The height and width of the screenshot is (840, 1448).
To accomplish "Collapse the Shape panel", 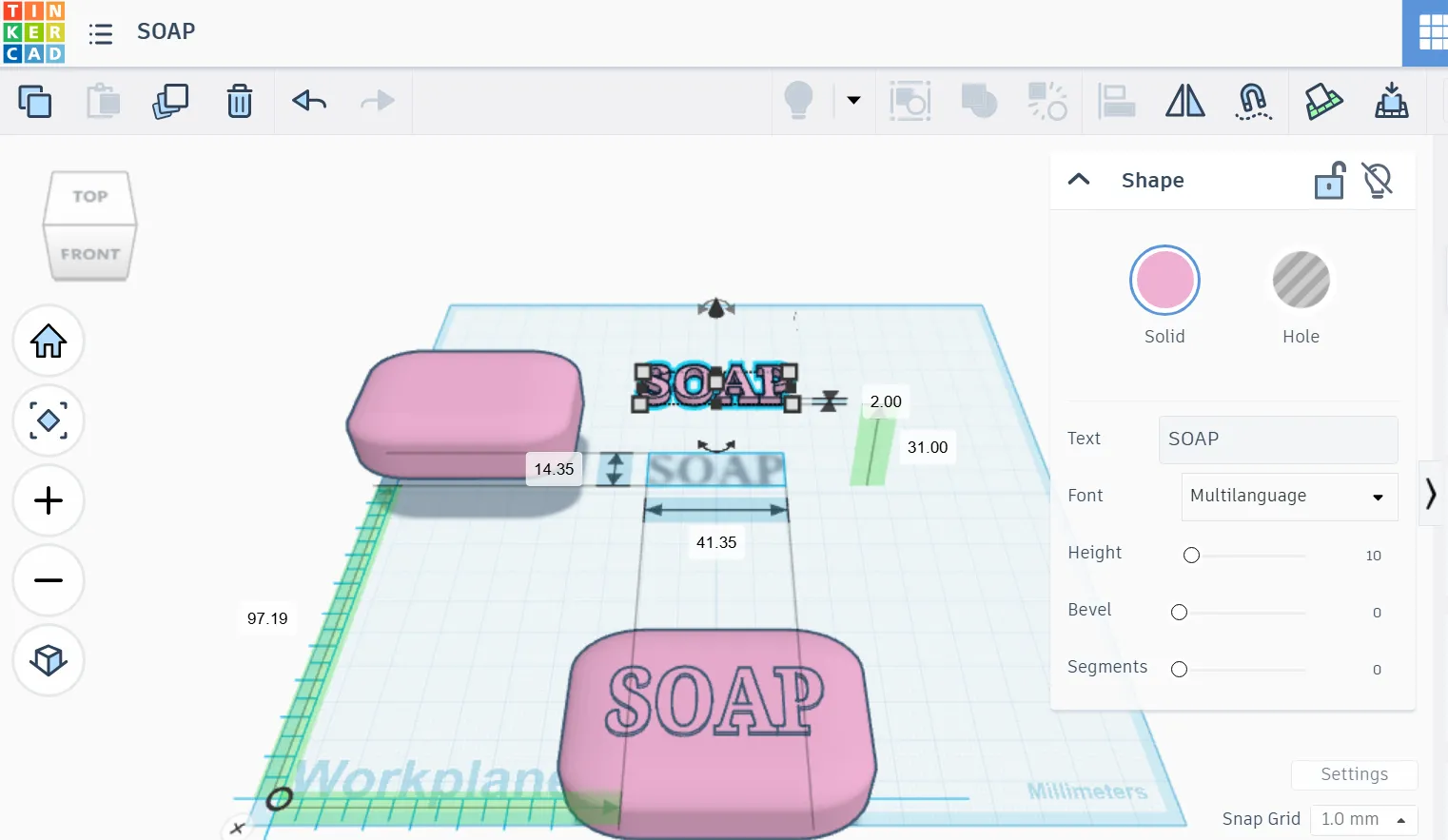I will (x=1078, y=179).
